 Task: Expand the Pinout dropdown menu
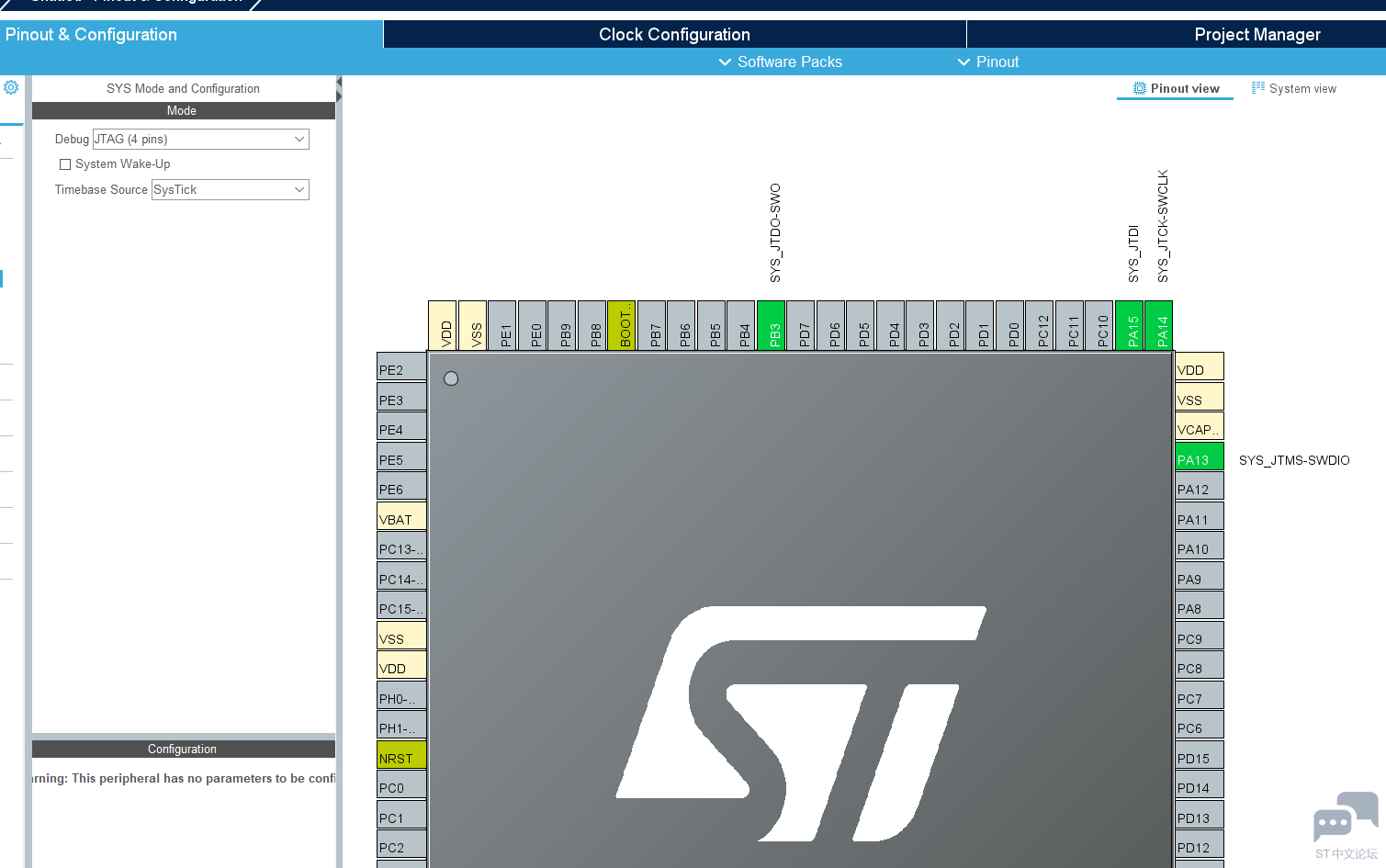click(988, 62)
